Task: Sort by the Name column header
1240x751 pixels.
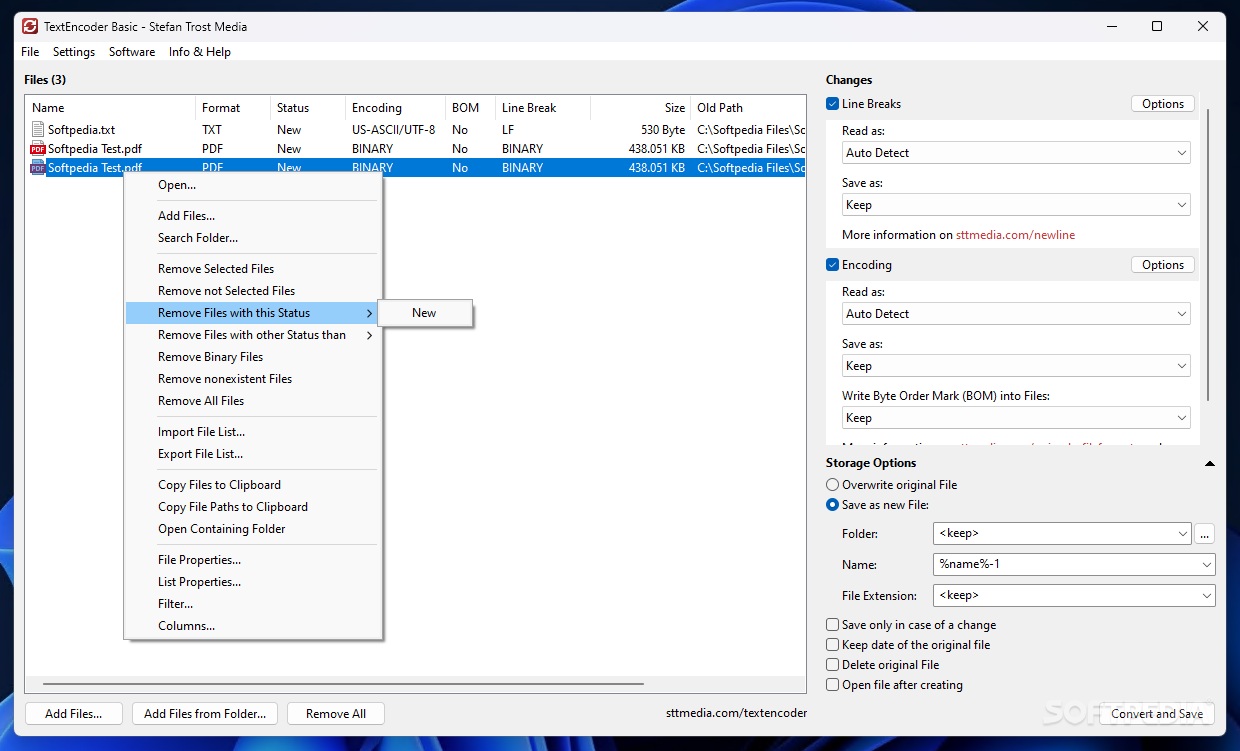Action: point(111,108)
